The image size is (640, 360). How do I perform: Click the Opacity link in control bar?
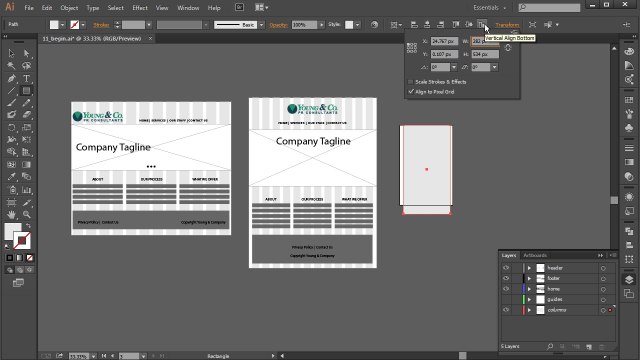[279, 25]
